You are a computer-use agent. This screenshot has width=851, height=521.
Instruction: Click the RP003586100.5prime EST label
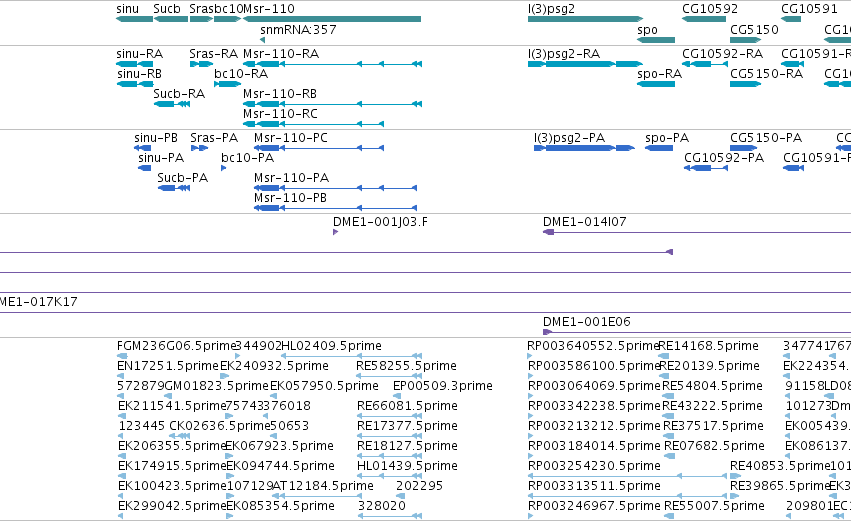point(594,366)
